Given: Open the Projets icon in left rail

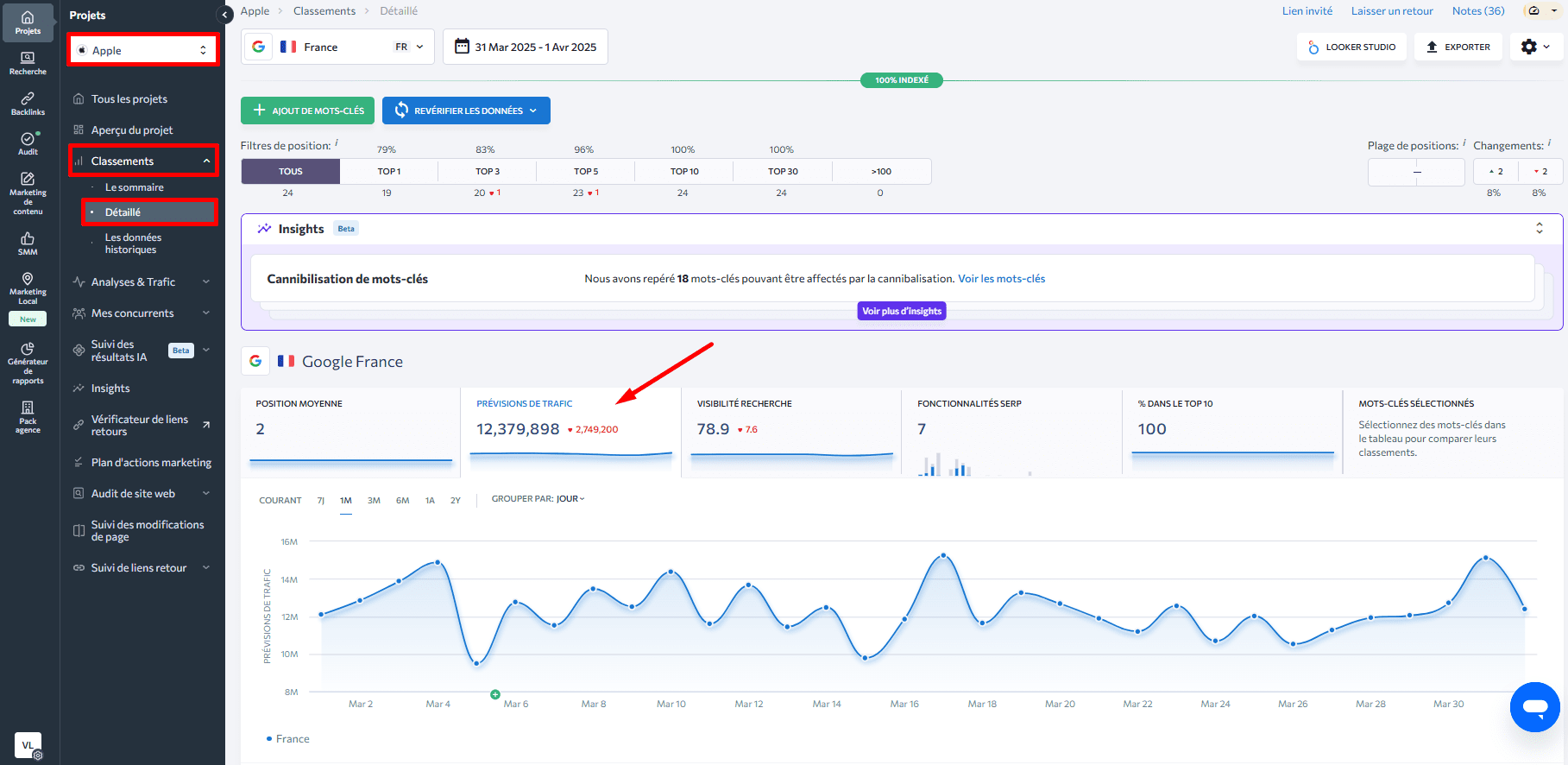Looking at the screenshot, I should coord(28,22).
